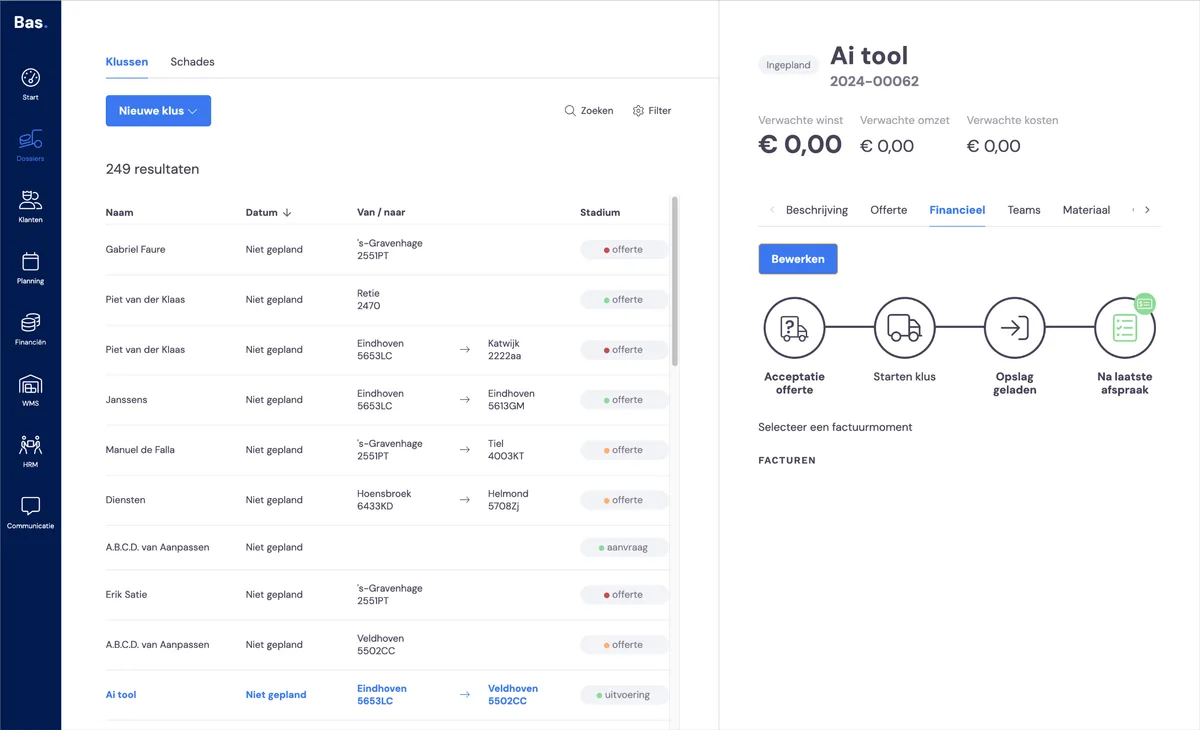
Task: Click the offerte badge in Gabriel Faure row
Action: (624, 250)
